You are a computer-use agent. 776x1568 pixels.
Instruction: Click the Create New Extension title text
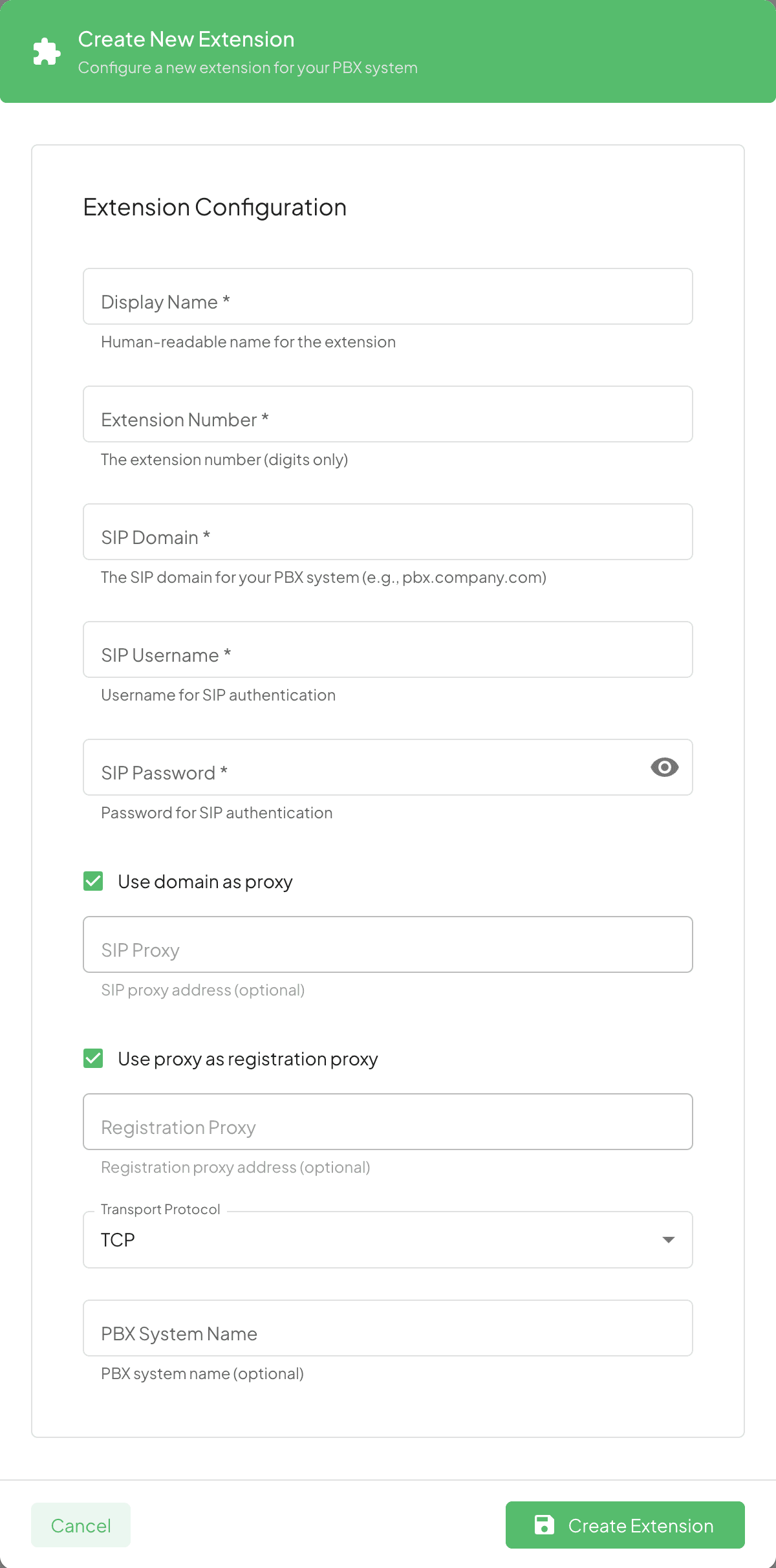coord(186,39)
